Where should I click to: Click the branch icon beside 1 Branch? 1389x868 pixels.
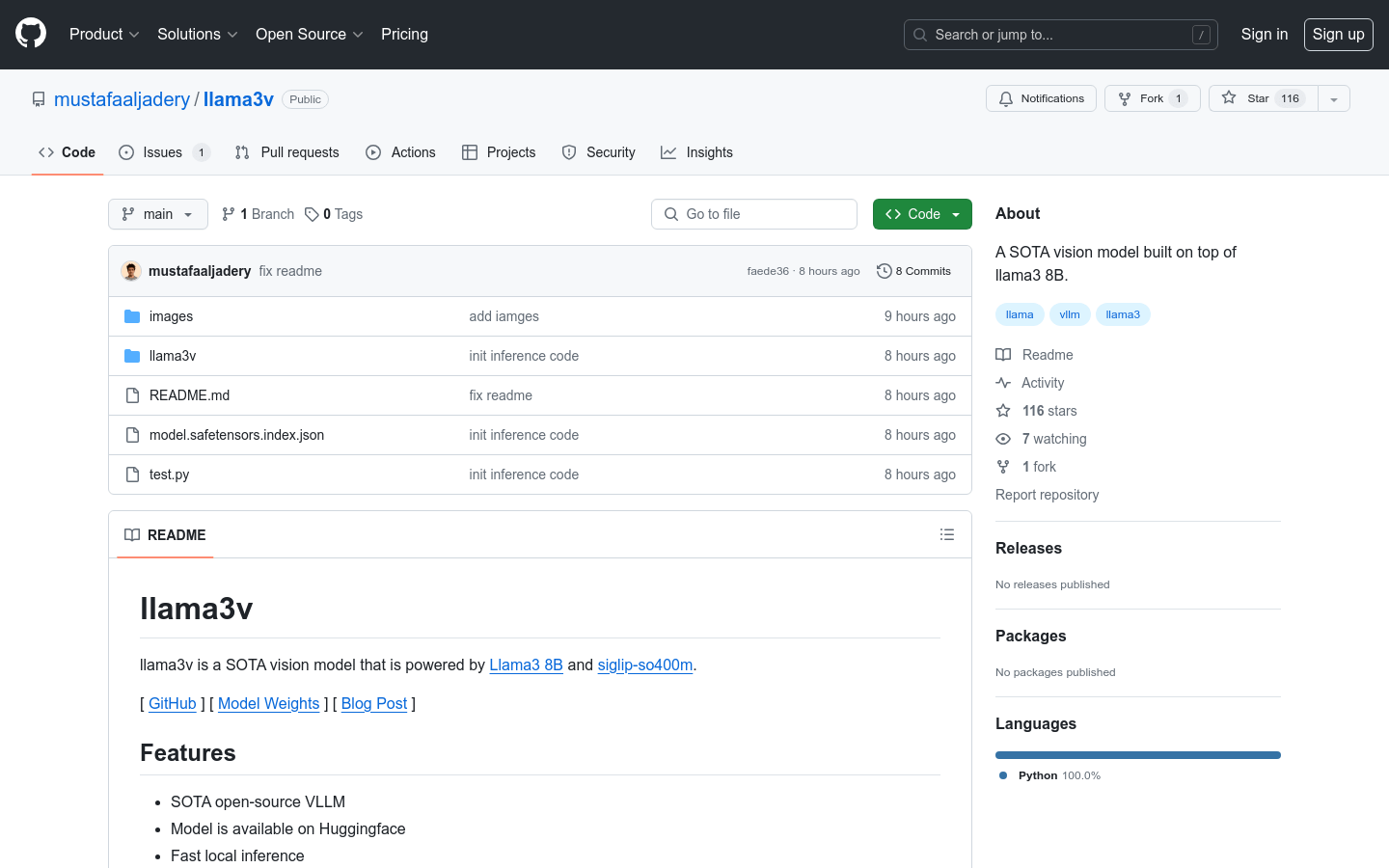click(229, 214)
